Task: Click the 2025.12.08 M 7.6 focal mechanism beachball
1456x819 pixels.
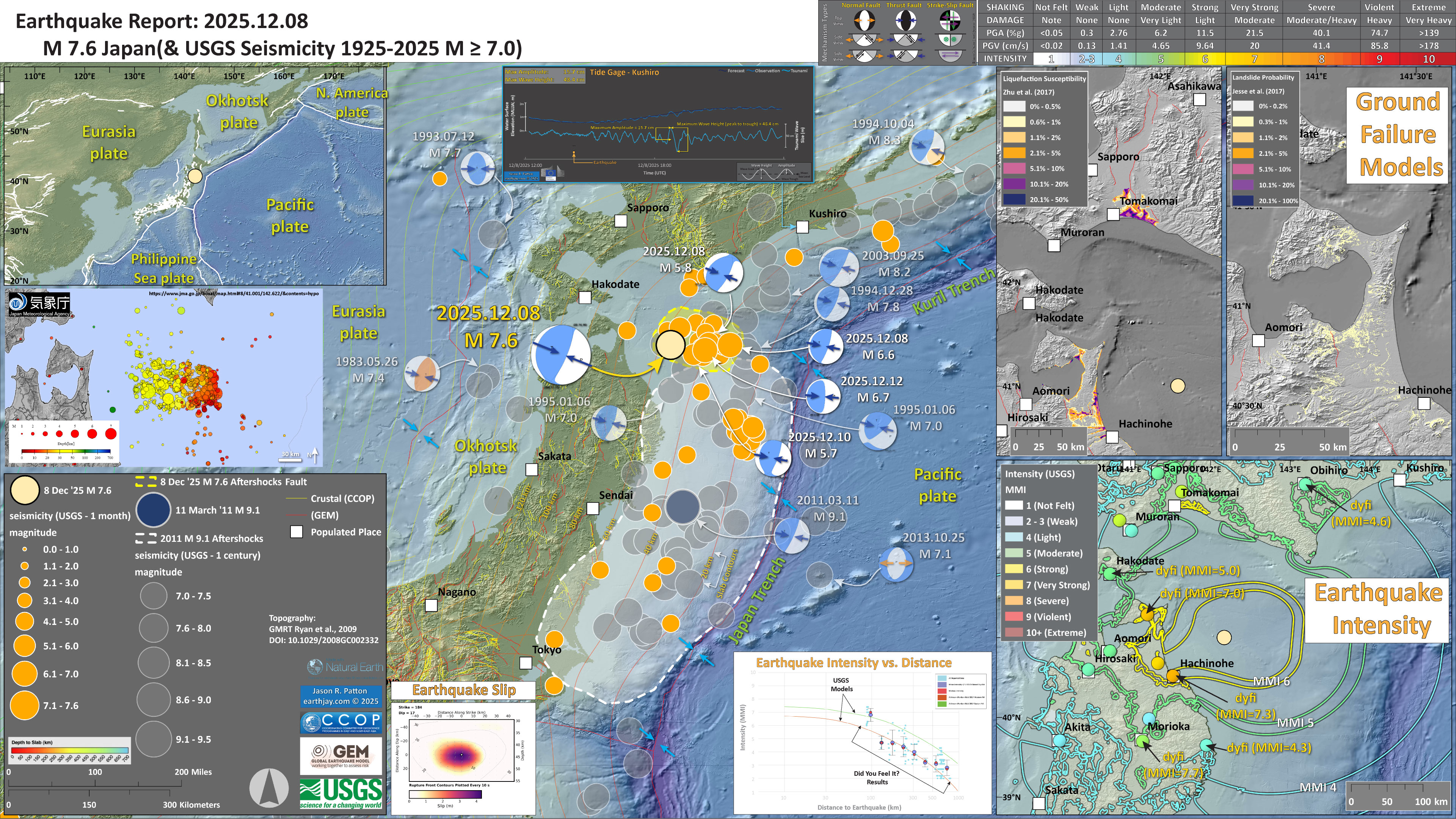Action: [561, 355]
